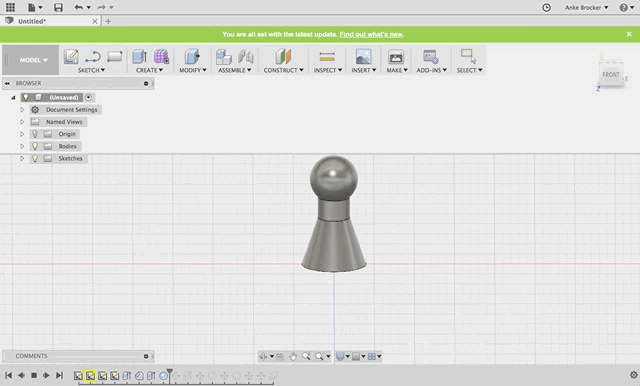Click the Select tool icon
Viewport: 640px width, 386px height.
[468, 56]
